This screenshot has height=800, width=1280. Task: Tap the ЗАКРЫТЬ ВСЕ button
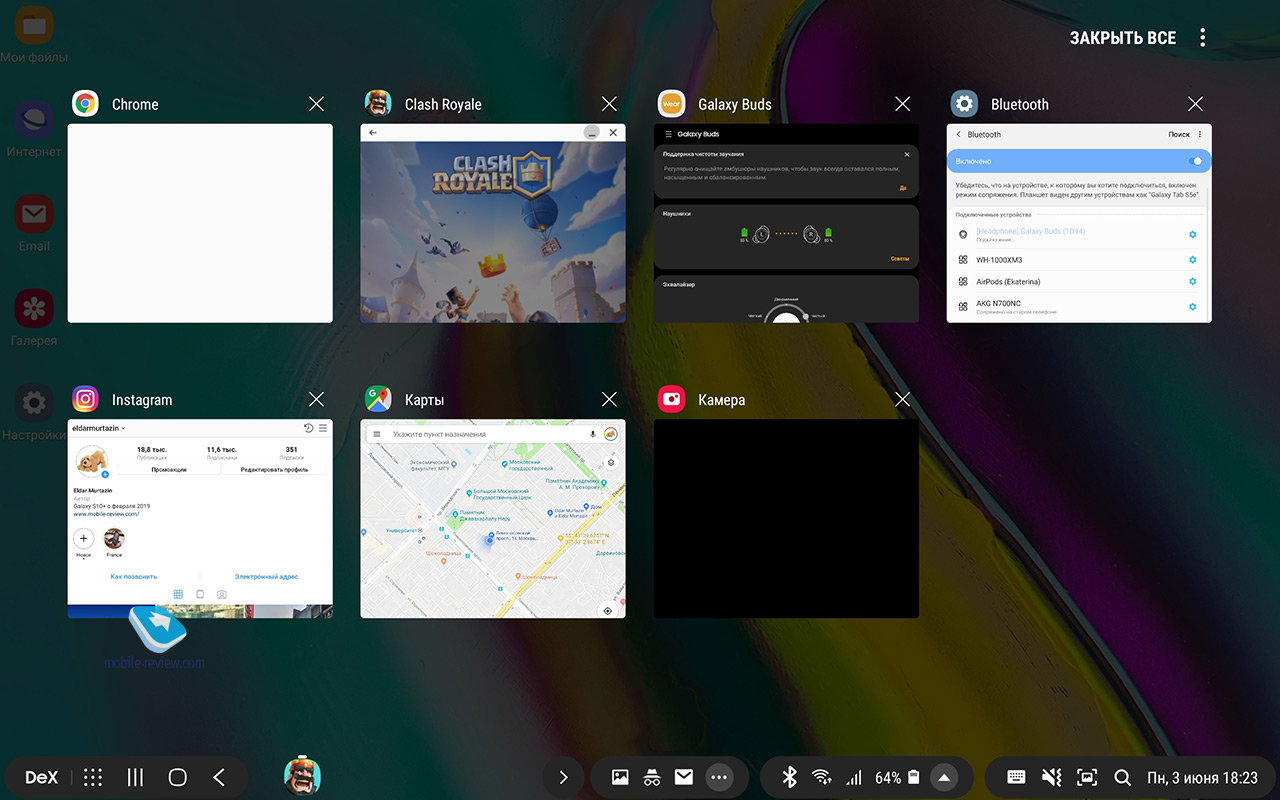point(1123,38)
